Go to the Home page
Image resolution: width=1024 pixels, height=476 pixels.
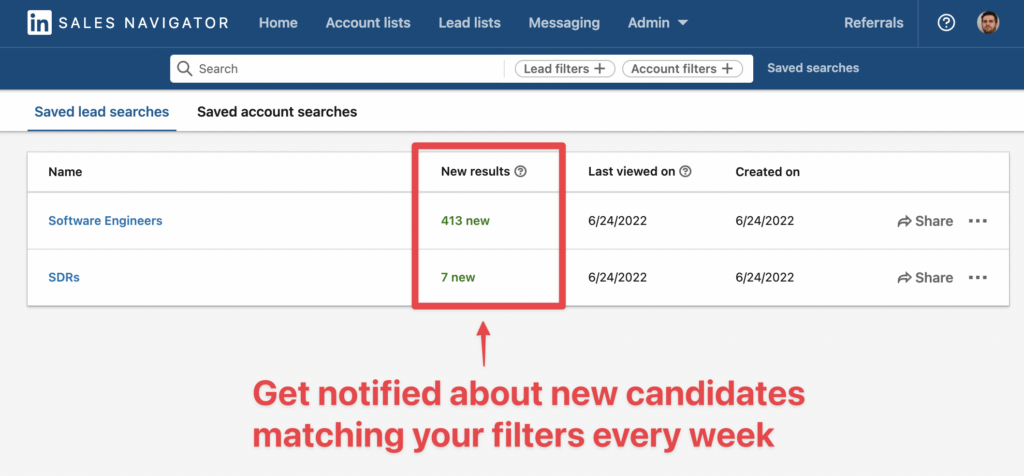(278, 23)
